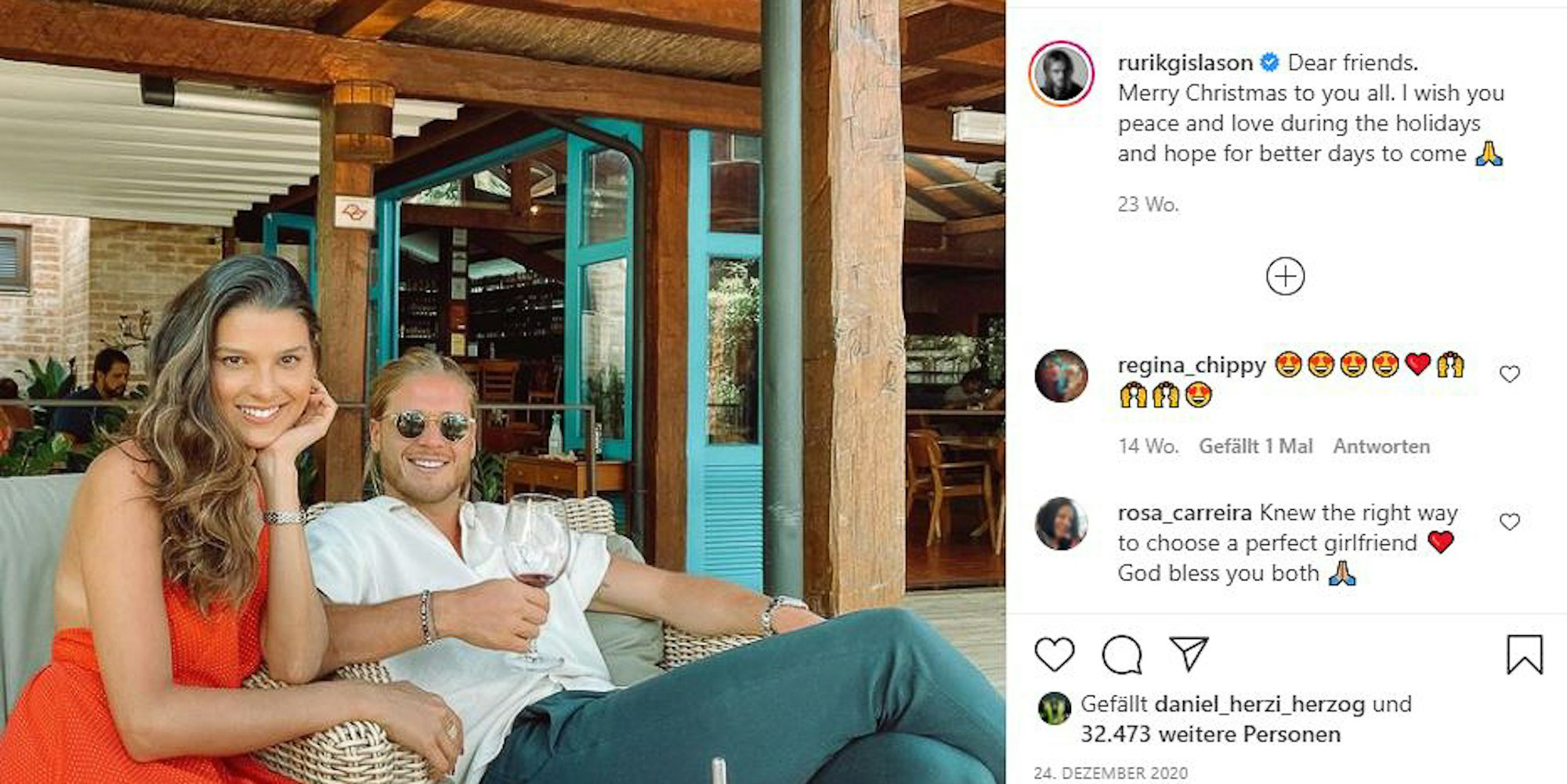The height and width of the screenshot is (784, 1567).
Task: Share the post via paper plane icon
Action: (1189, 652)
